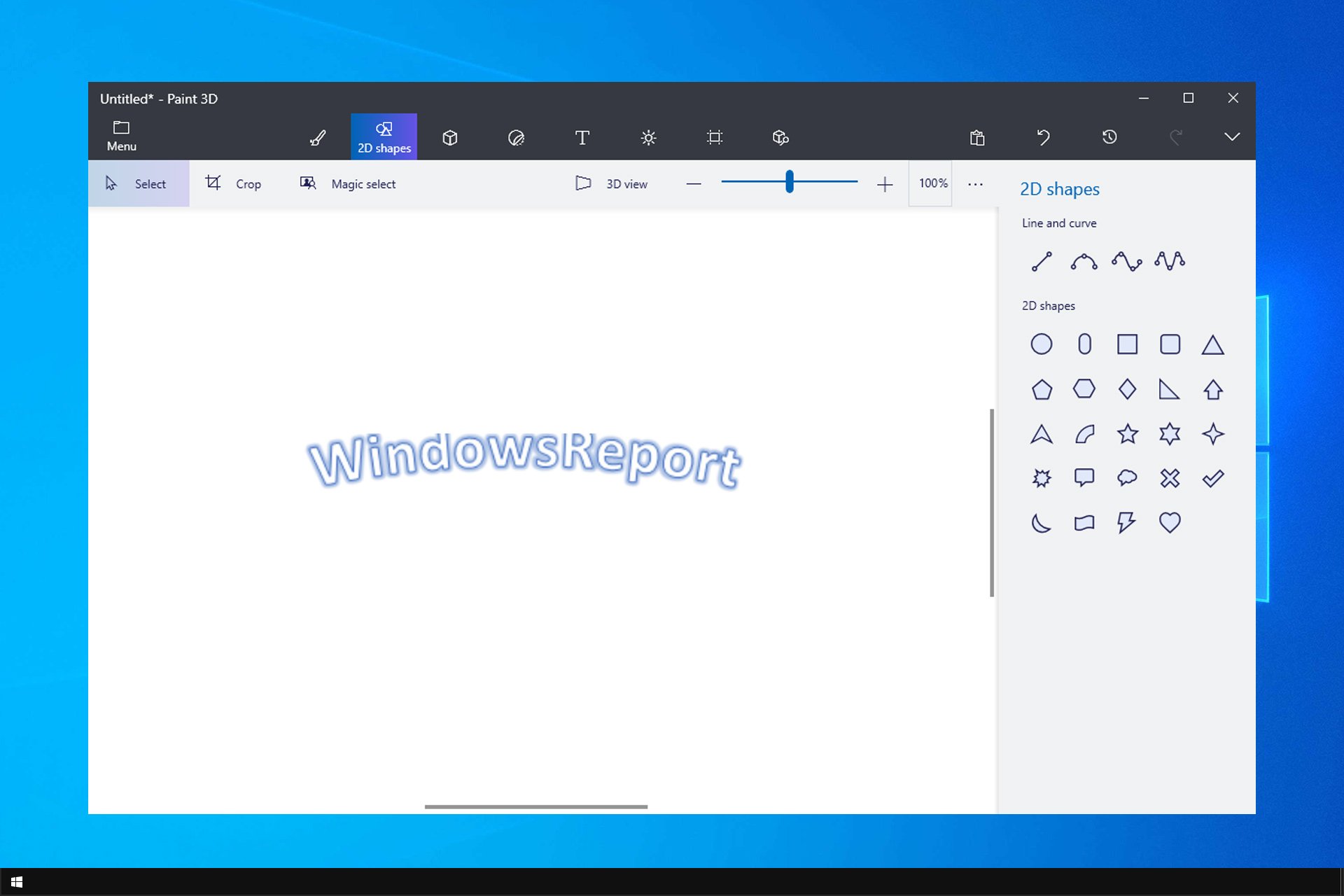
Task: Click the Redo arrow
Action: coord(1176,137)
